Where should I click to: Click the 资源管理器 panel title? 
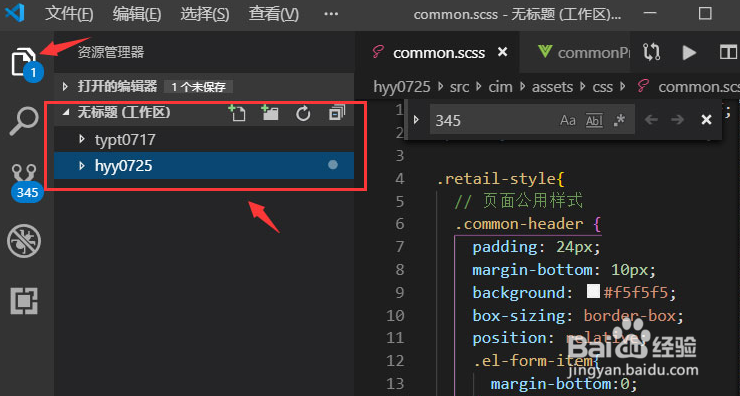point(110,52)
